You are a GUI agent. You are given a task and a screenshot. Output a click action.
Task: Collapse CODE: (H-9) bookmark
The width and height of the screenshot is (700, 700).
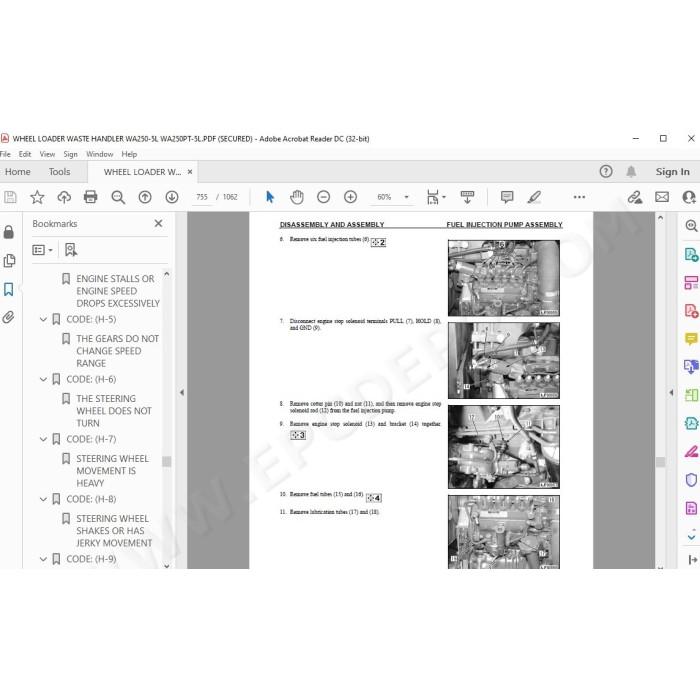(43, 559)
